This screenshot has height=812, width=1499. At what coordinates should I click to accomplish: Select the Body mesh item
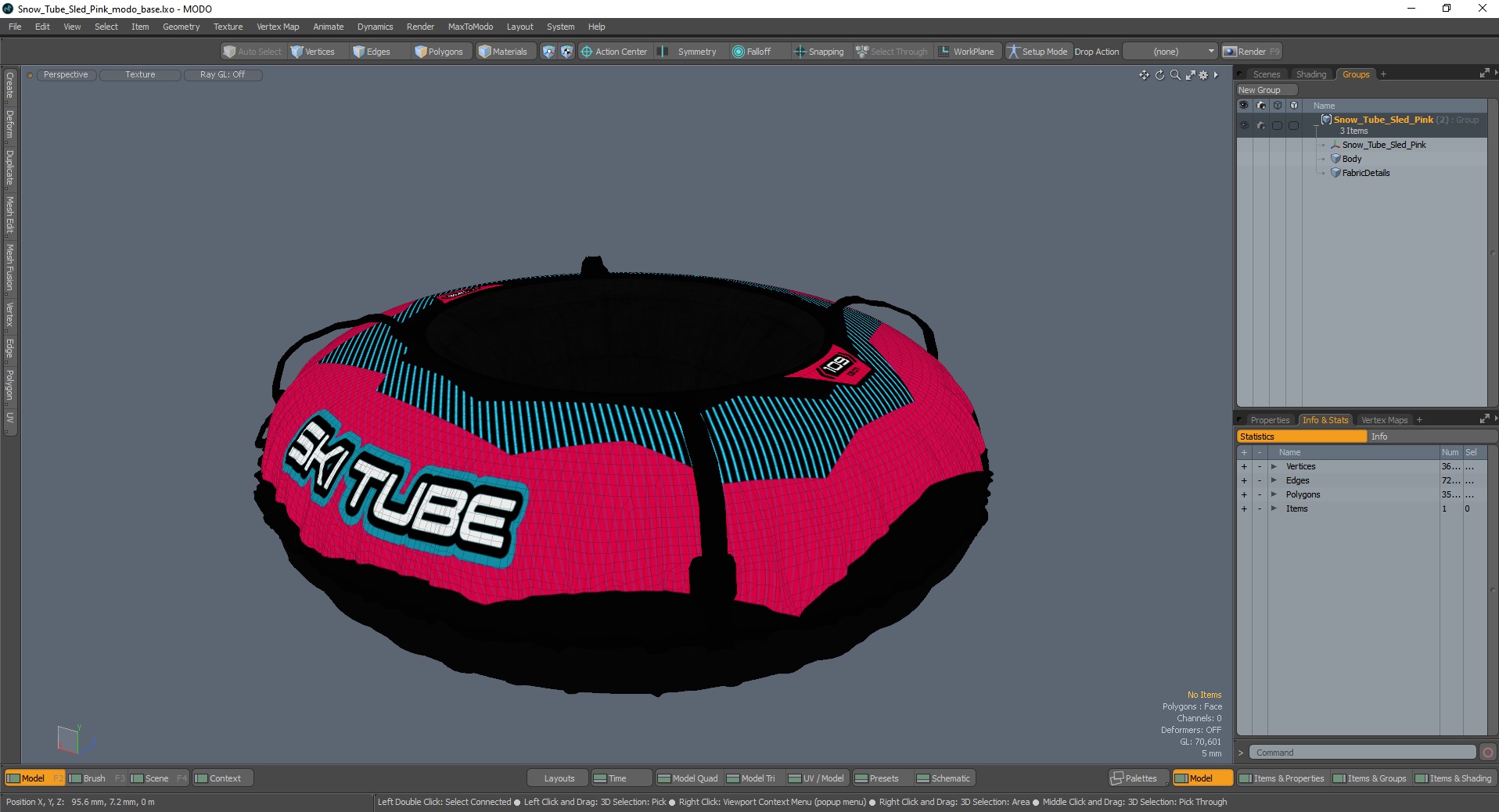click(x=1351, y=159)
